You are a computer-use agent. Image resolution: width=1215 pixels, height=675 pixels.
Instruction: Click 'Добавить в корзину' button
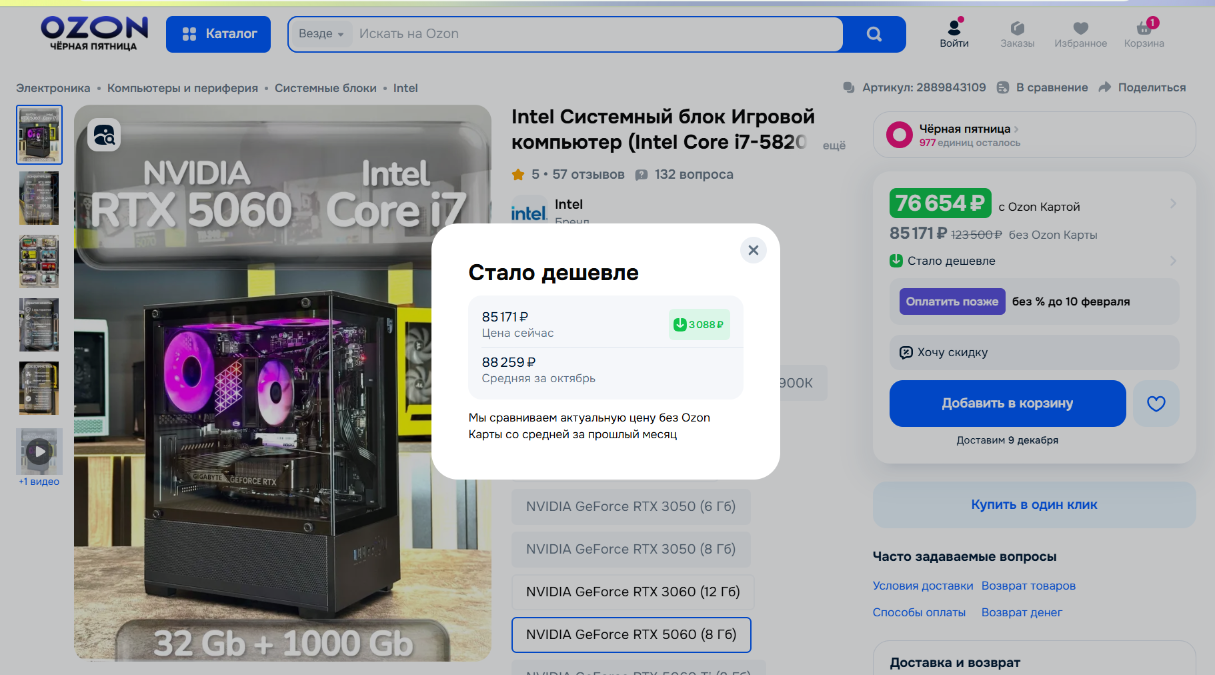1007,404
